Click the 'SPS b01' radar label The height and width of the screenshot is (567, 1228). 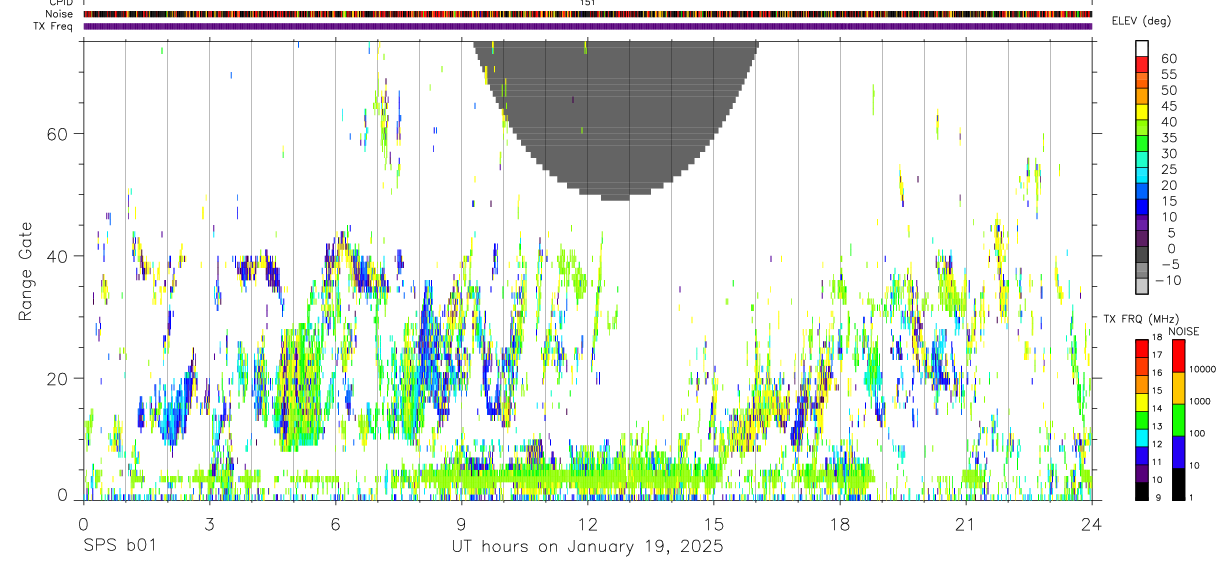click(x=119, y=547)
